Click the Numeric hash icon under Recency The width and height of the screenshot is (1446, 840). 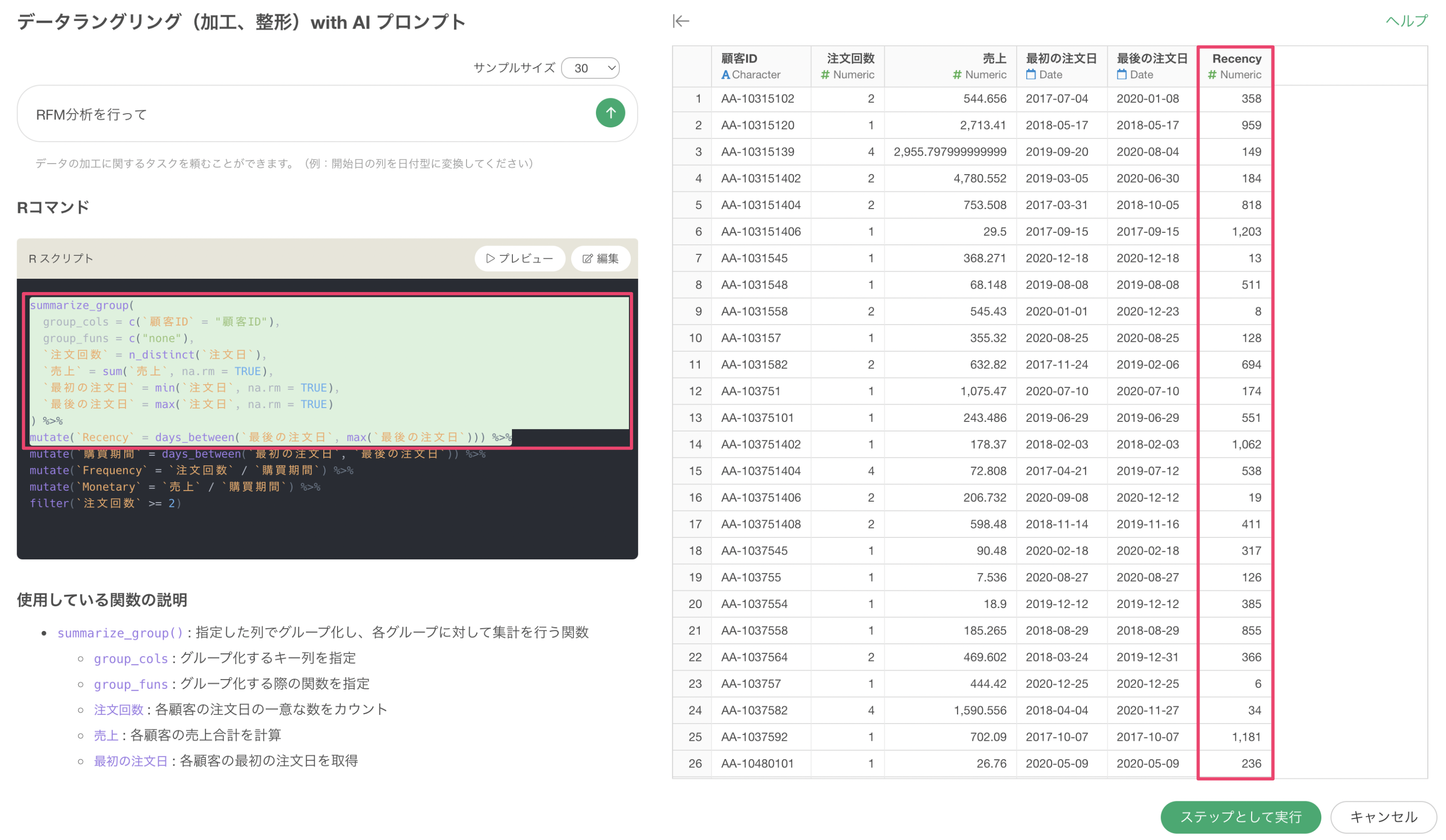point(1212,74)
